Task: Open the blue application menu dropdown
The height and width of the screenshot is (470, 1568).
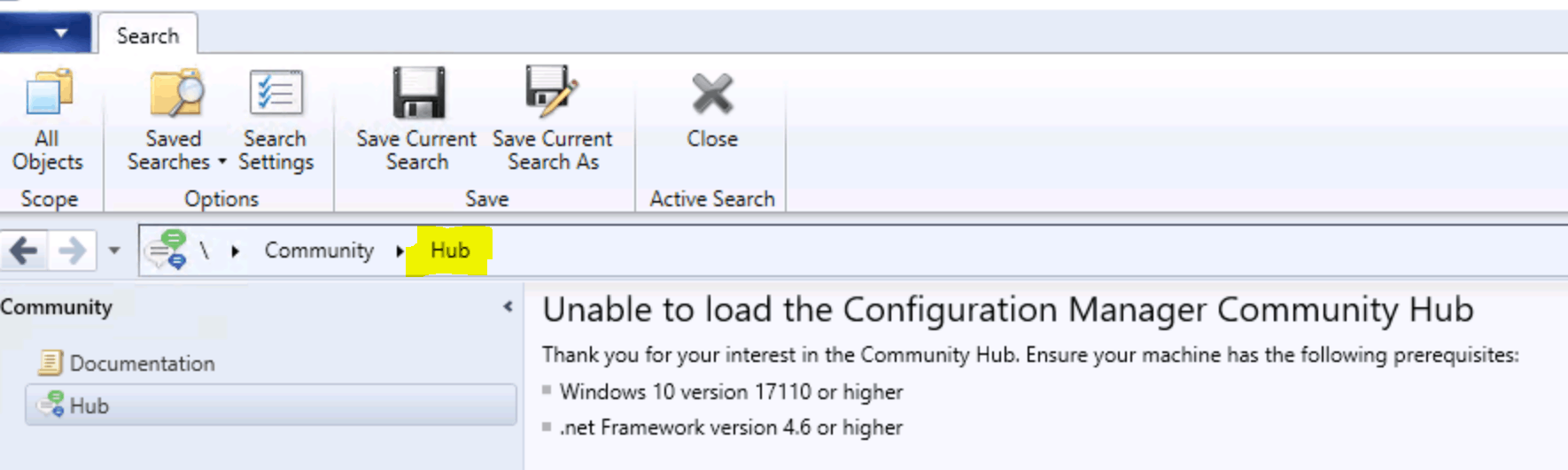Action: point(45,33)
